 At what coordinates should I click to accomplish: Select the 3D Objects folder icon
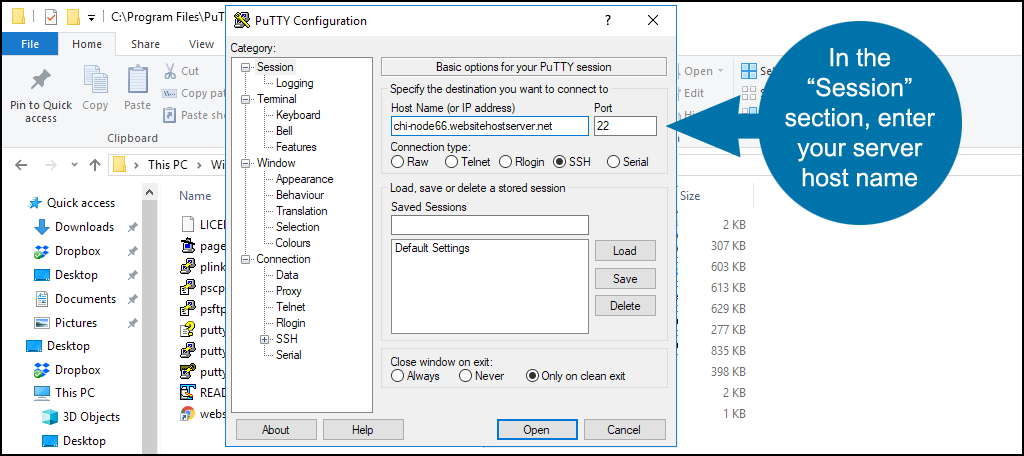click(50, 417)
